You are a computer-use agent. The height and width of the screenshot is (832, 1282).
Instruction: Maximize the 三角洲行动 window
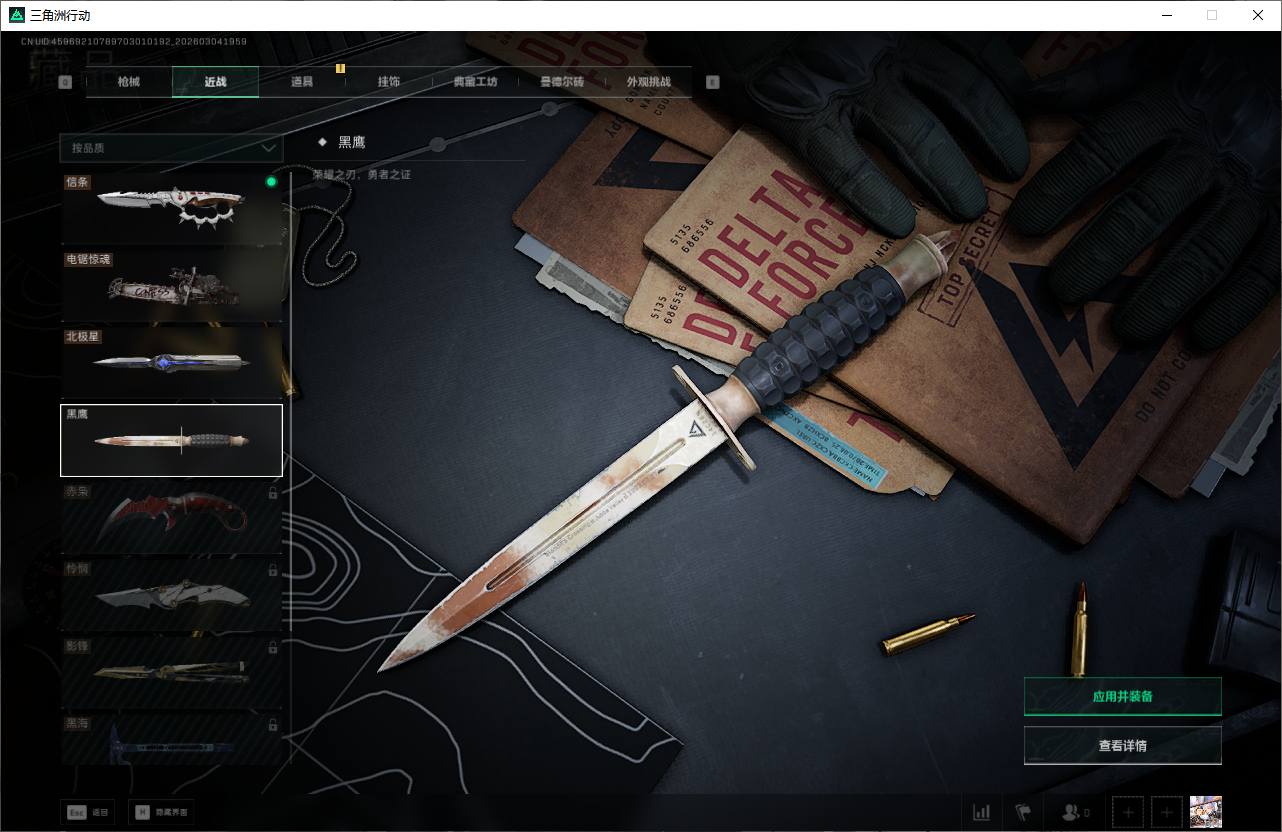1212,15
